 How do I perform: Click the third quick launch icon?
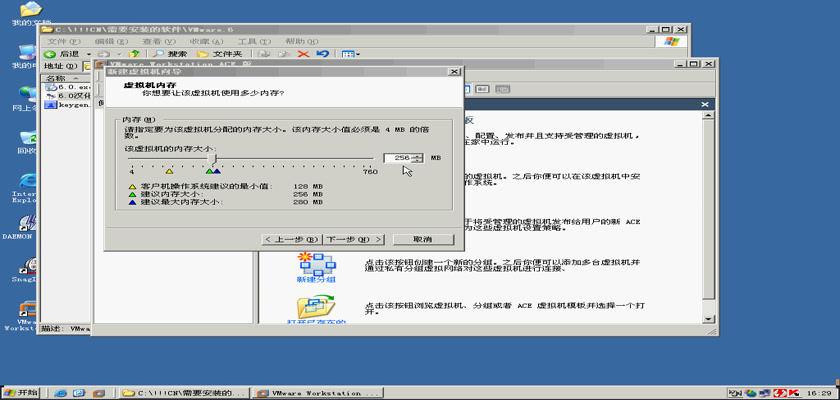(x=98, y=393)
